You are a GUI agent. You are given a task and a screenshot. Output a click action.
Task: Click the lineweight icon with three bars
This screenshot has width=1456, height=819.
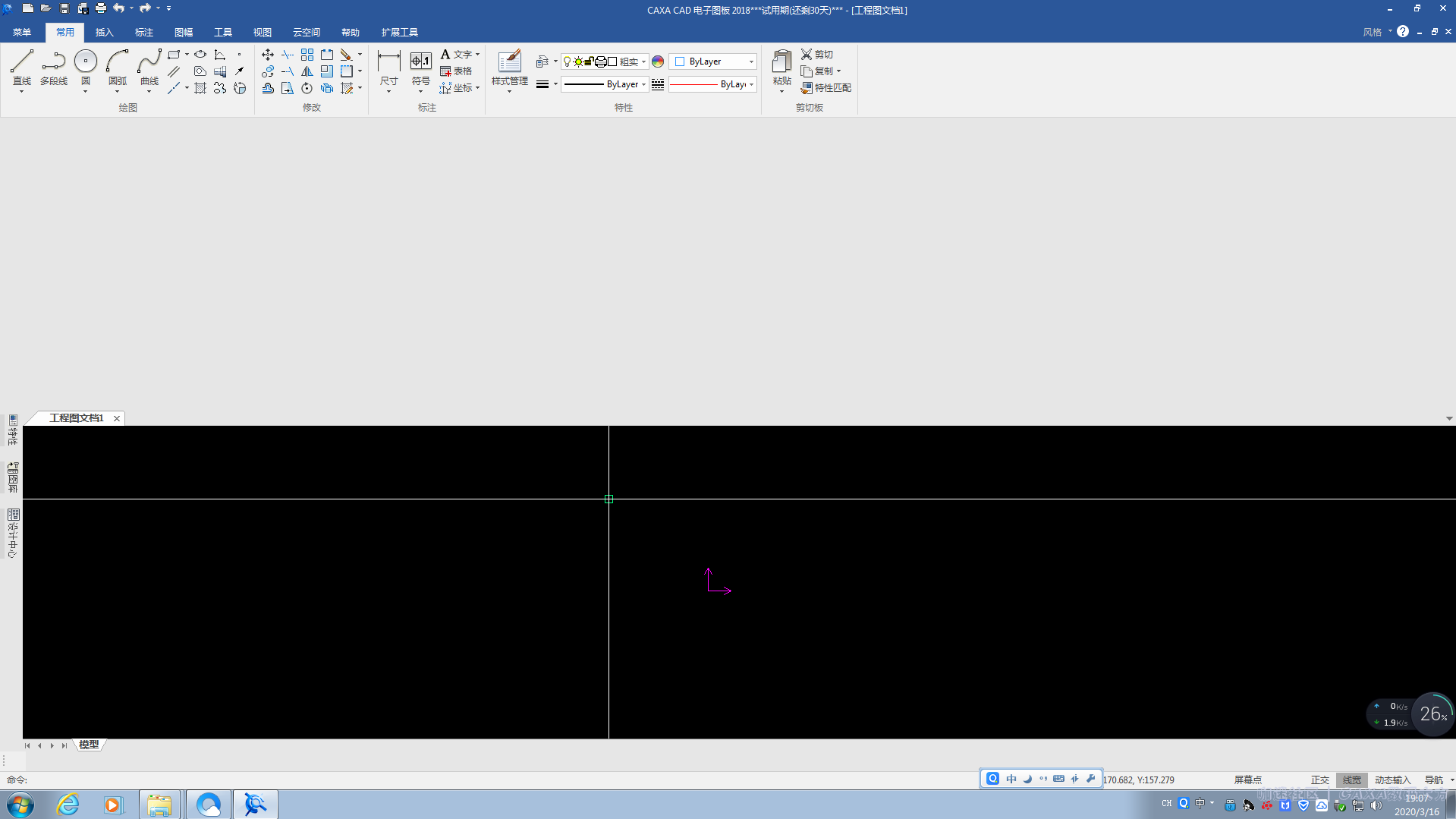tap(542, 84)
